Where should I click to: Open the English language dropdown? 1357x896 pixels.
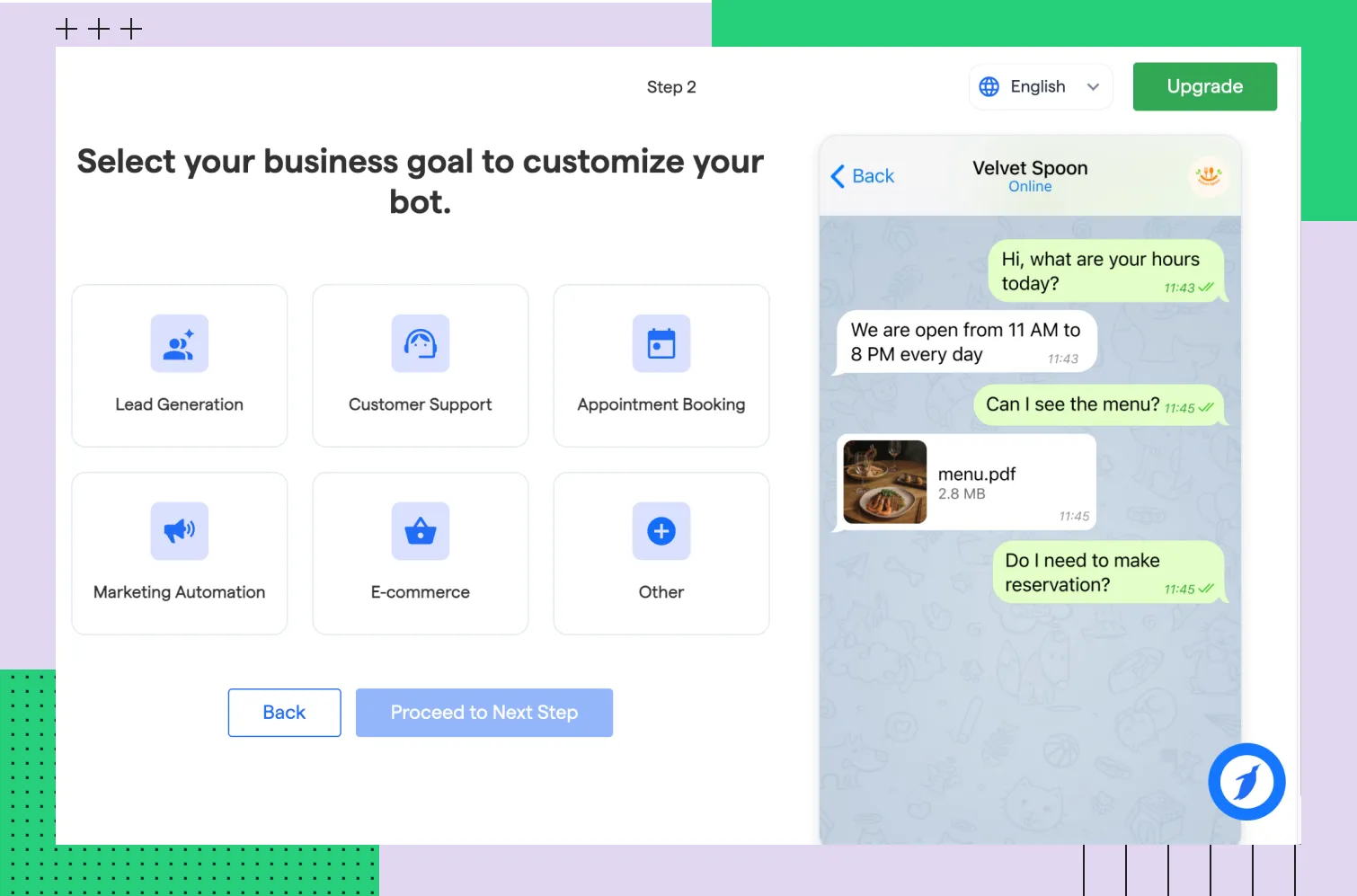click(x=1038, y=87)
